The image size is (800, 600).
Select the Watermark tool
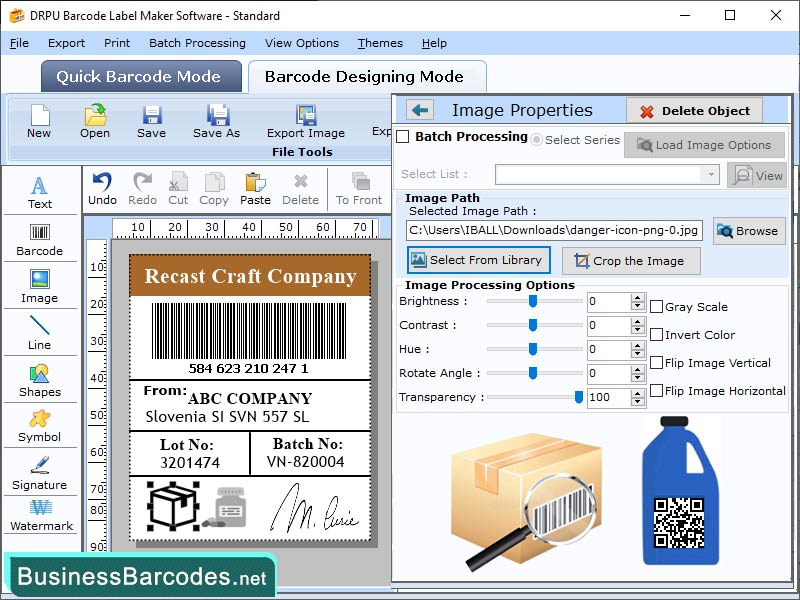click(40, 518)
